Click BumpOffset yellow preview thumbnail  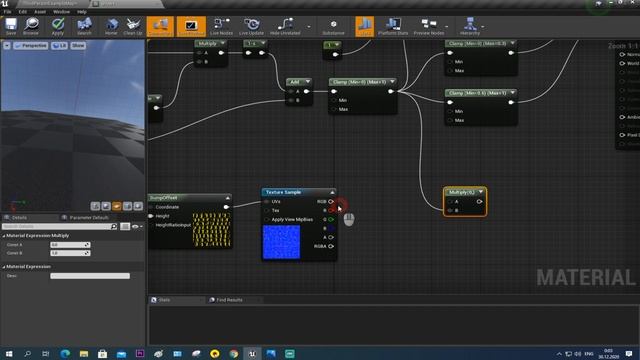click(211, 229)
